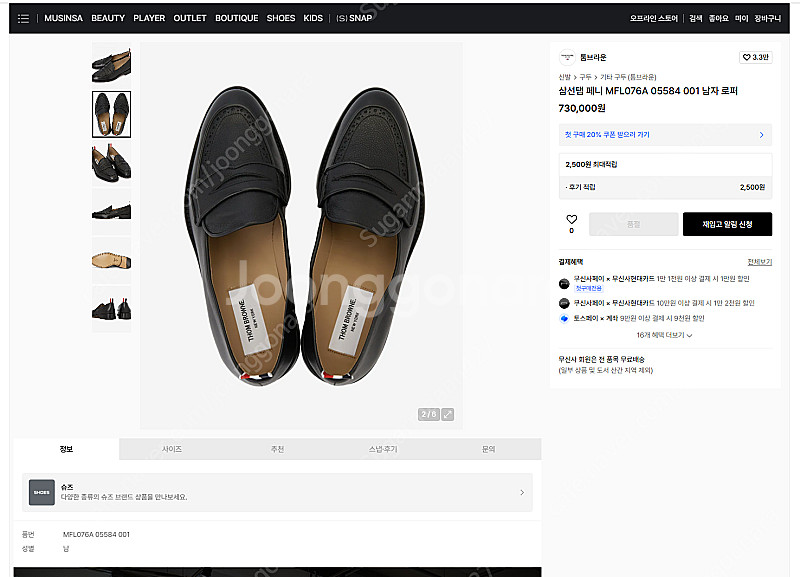Image resolution: width=800 pixels, height=577 pixels.
Task: Click first 무신사페이 benefit icon
Action: click(564, 283)
